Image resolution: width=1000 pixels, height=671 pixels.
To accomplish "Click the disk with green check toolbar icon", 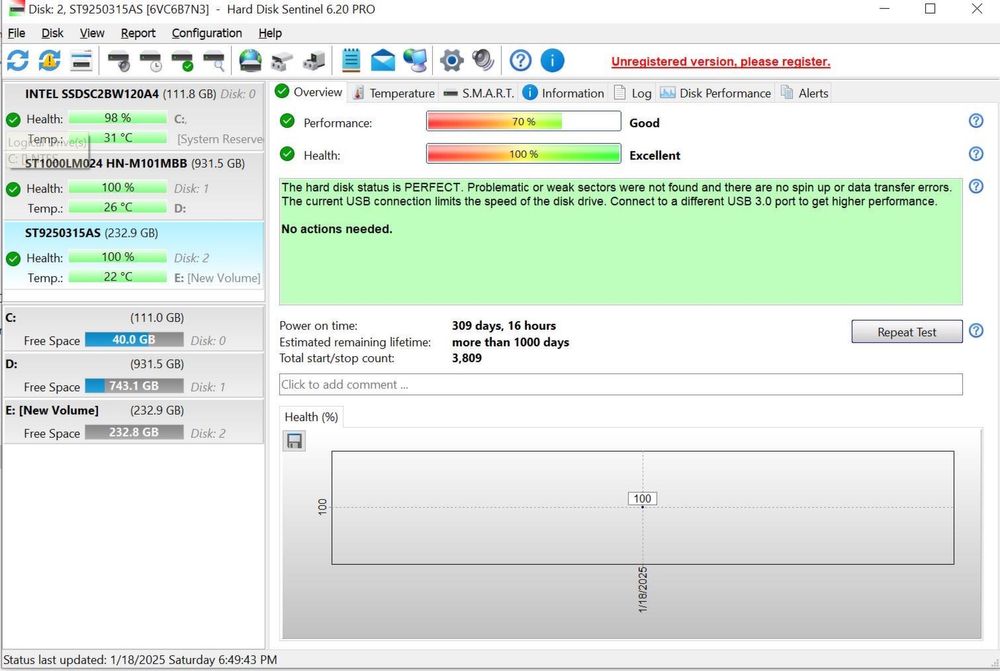I will click(182, 61).
